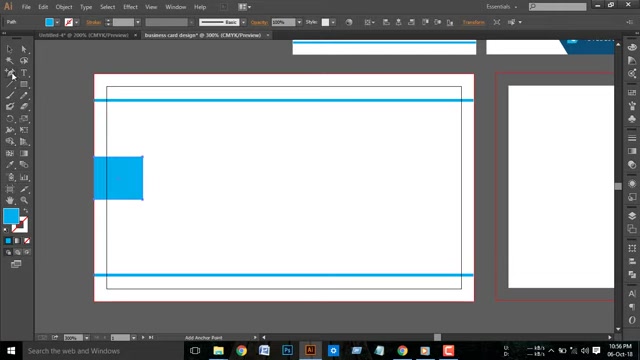Select the Rotate tool
This screenshot has width=640, height=360.
pyautogui.click(x=9, y=118)
